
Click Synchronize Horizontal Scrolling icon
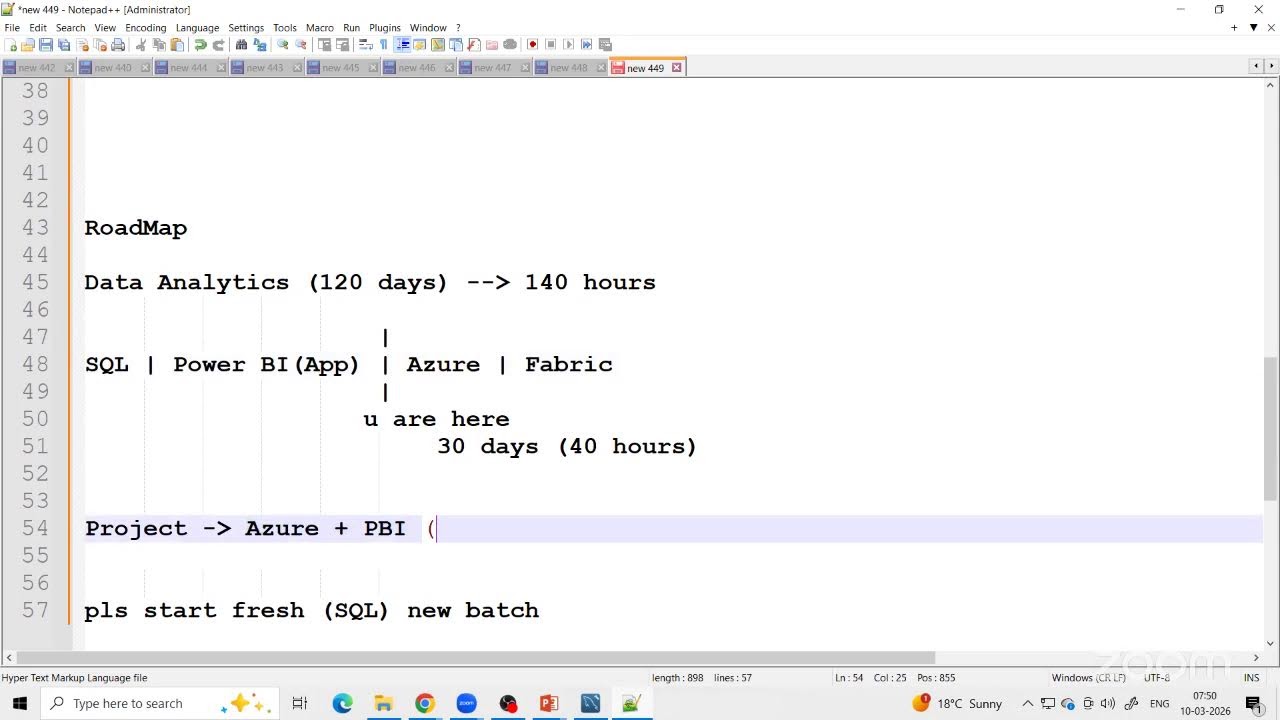(342, 44)
